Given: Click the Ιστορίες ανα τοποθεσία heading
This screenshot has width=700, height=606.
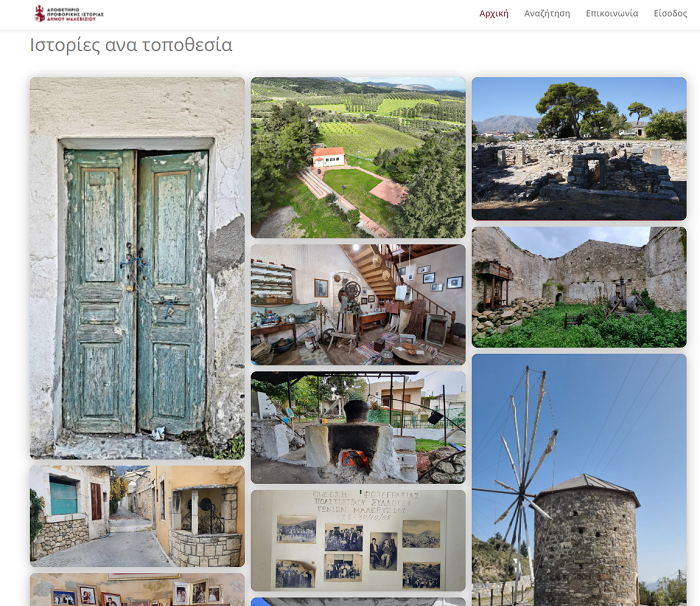Looking at the screenshot, I should (131, 45).
